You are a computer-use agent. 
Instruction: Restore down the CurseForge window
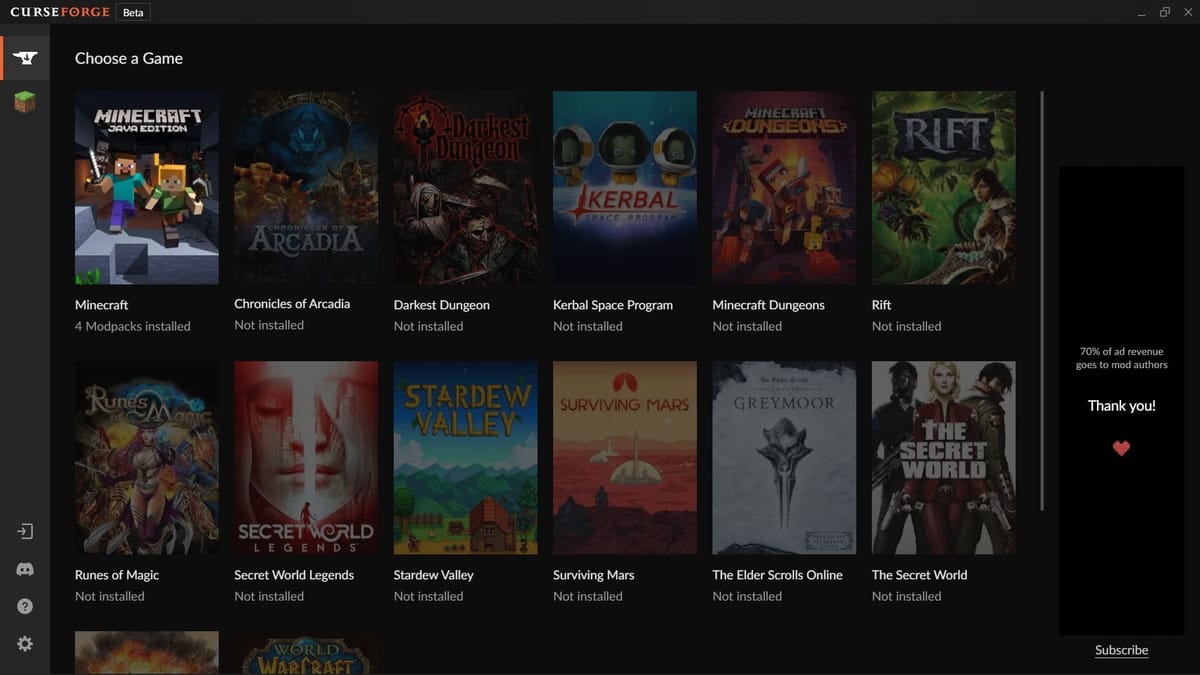[x=1164, y=12]
